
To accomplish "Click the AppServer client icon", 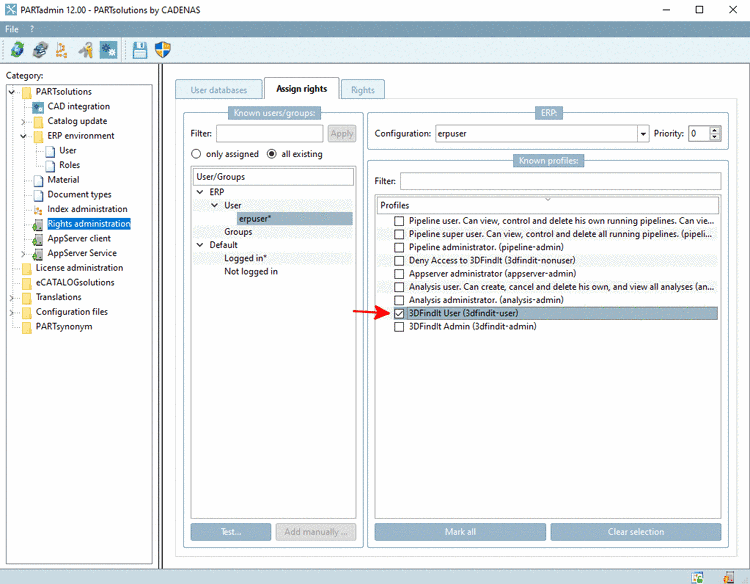I will [x=38, y=239].
